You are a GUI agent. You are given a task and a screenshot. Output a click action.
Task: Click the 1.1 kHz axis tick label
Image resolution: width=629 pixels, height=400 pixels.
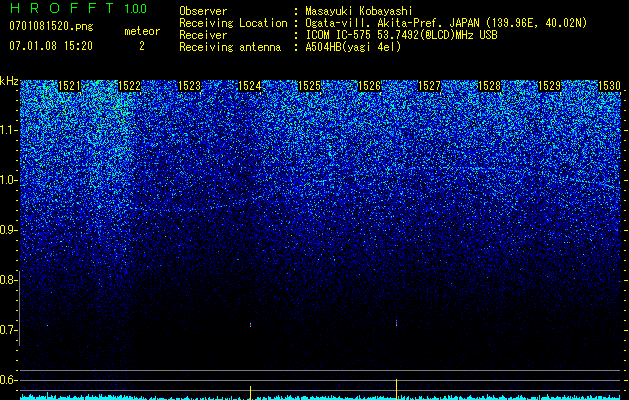8,130
